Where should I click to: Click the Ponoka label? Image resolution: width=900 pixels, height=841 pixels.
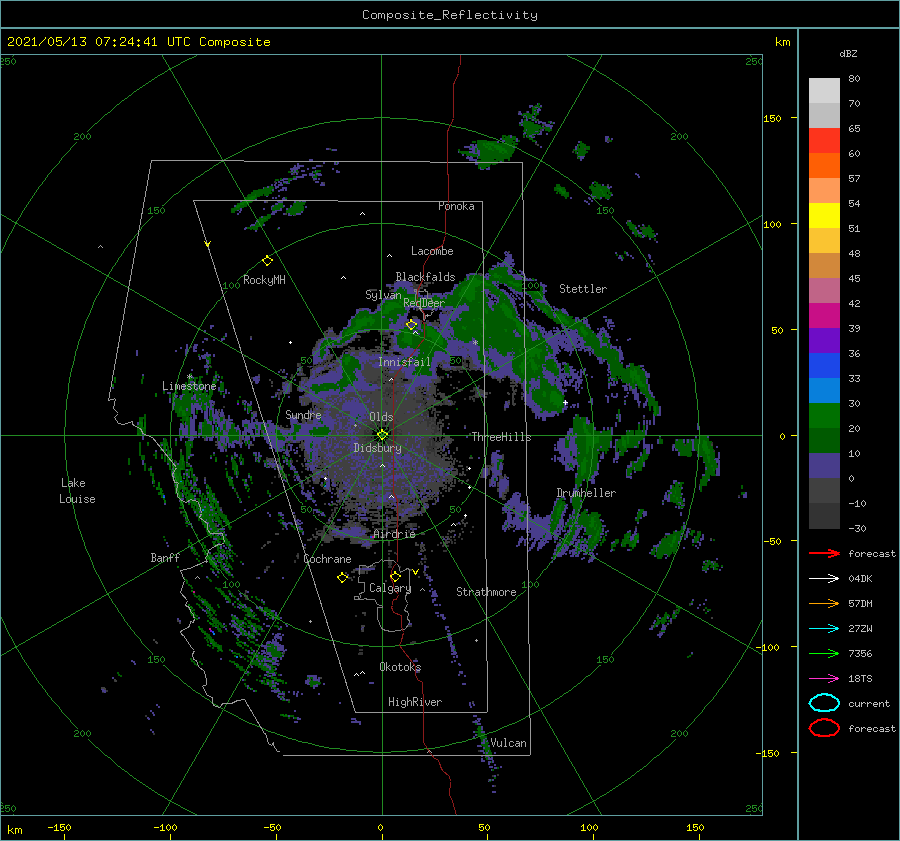[456, 206]
